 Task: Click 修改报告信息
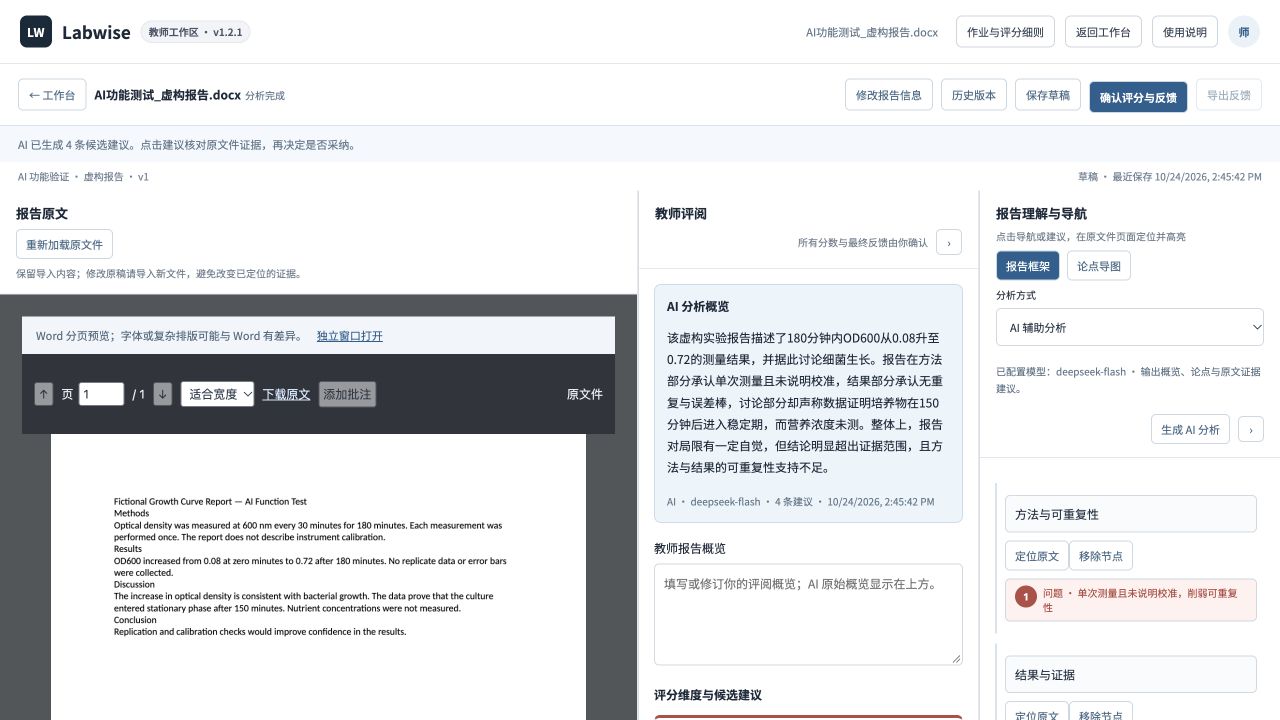(889, 95)
